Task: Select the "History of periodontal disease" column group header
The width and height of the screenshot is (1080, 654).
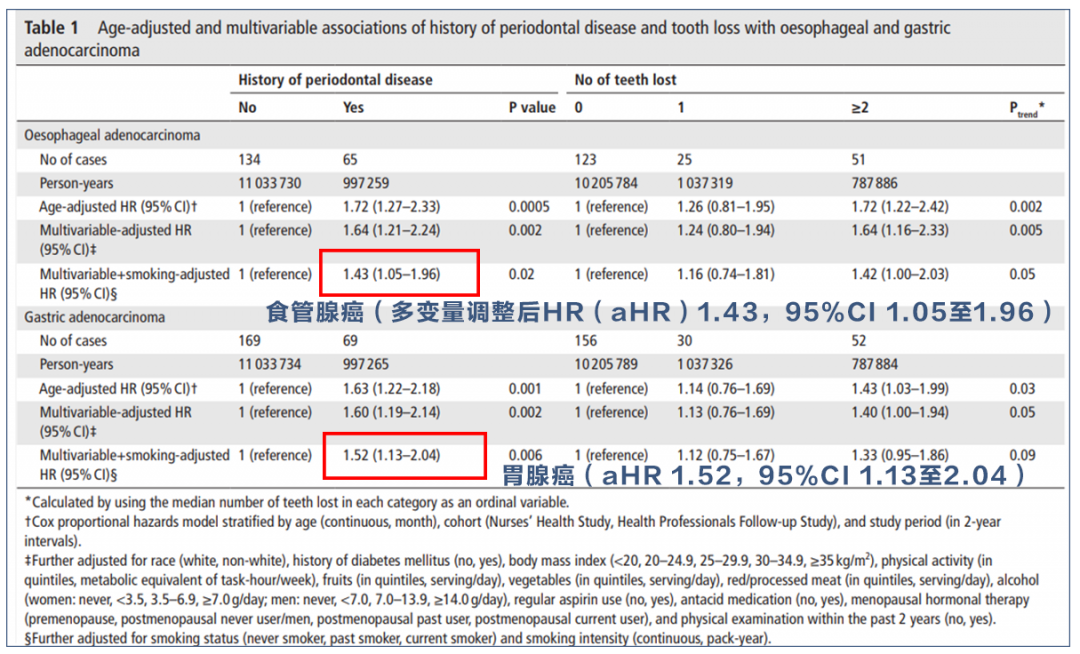Action: (335, 80)
